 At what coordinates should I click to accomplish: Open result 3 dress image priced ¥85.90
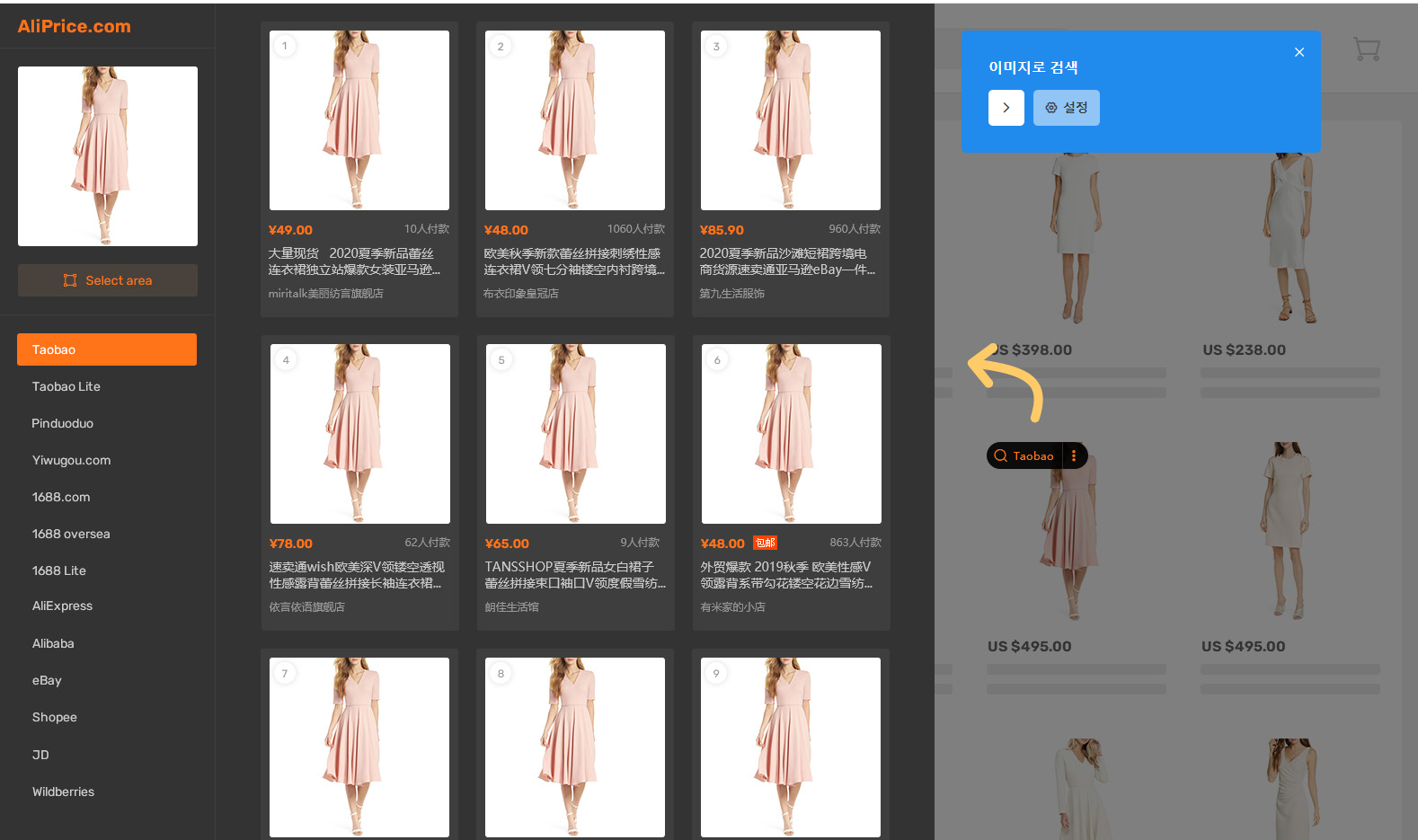pyautogui.click(x=791, y=120)
